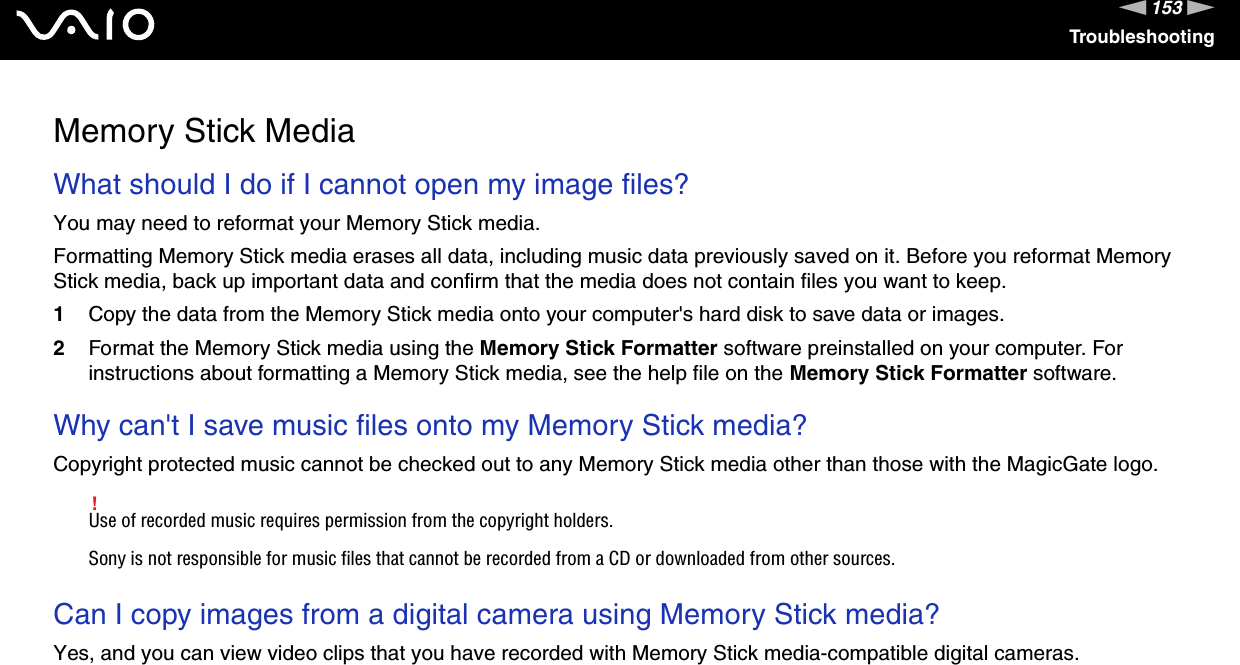The width and height of the screenshot is (1240, 665).
Task: Click the 'Copy the data from' step text
Action: coord(546,315)
